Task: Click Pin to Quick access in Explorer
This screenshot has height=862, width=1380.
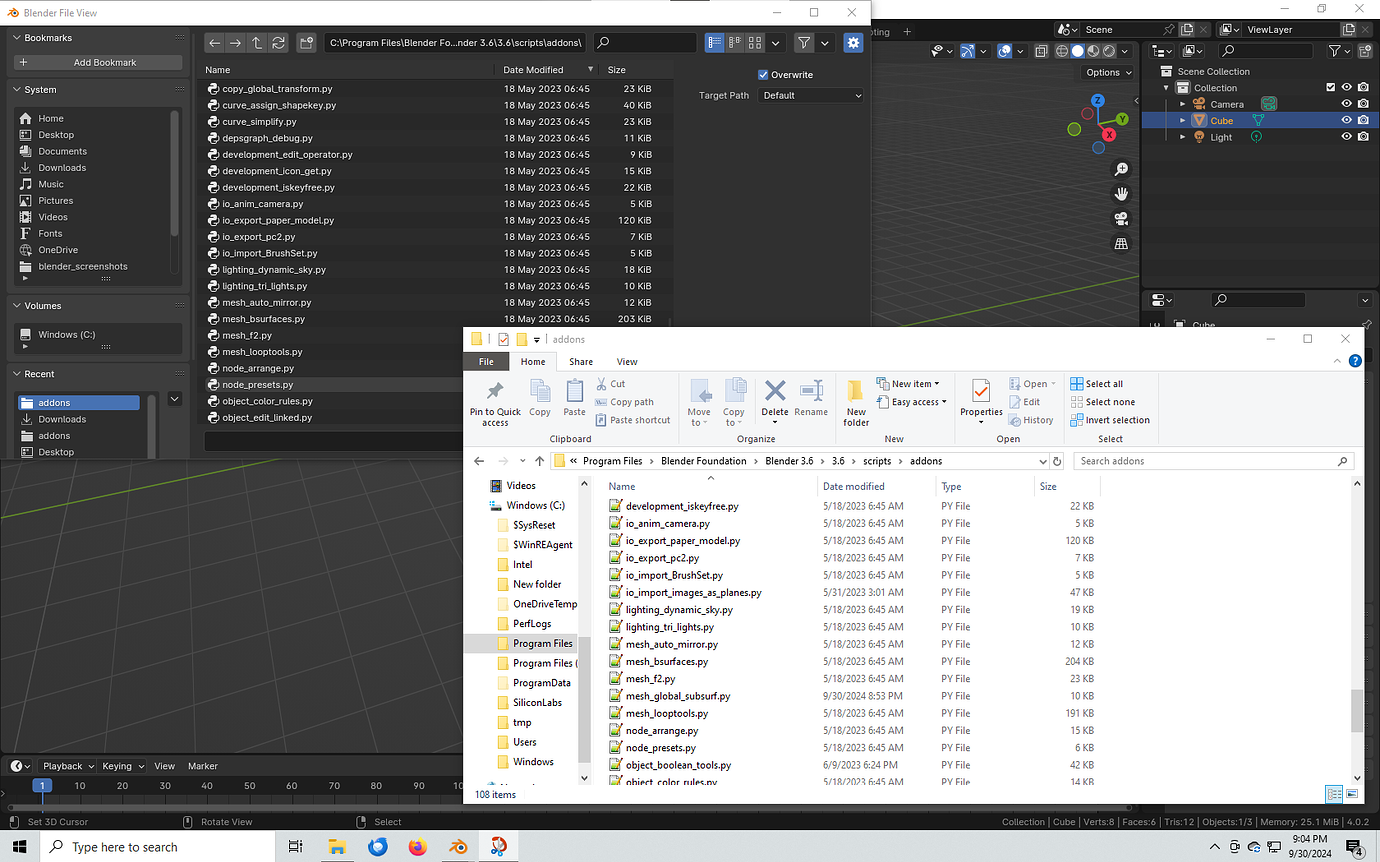Action: point(495,403)
